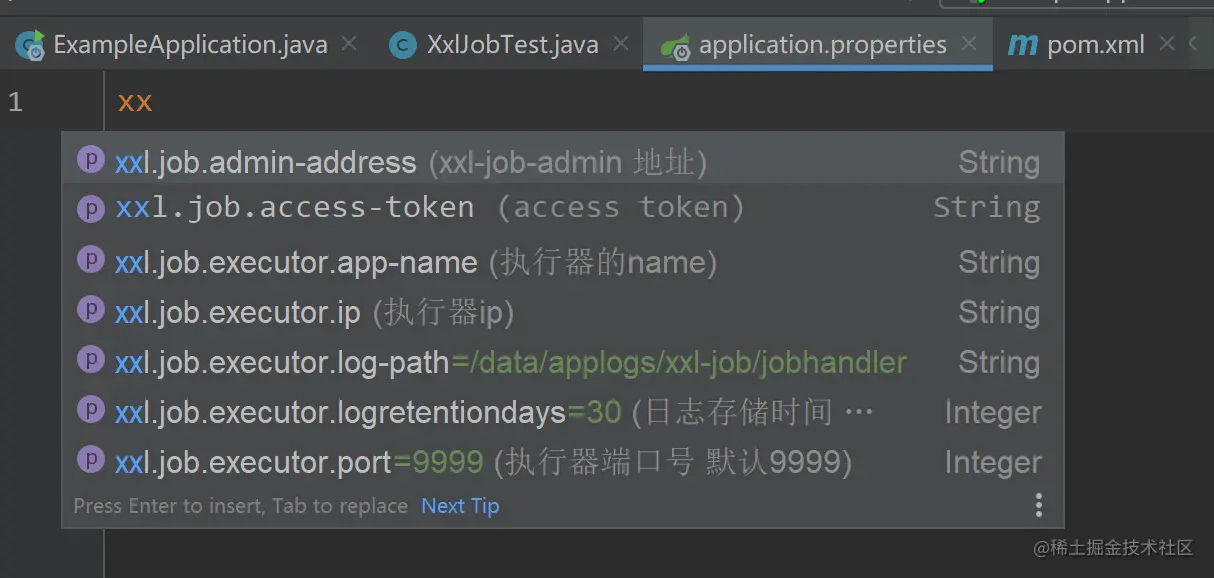Click the active application.properties tab
This screenshot has width=1214, height=578.
820,43
